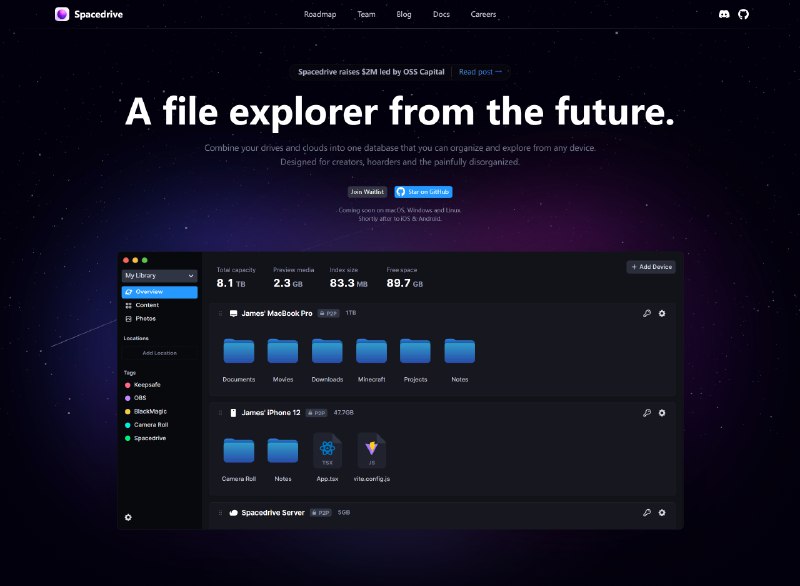The image size is (800, 586).
Task: Click the Add Device button
Action: [651, 267]
